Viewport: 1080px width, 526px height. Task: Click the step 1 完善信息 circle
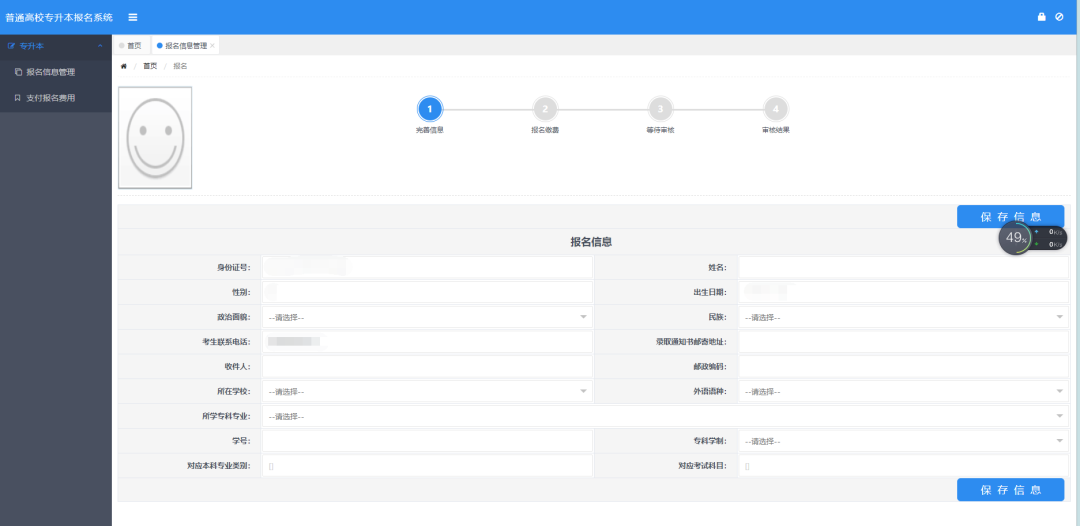[x=429, y=109]
